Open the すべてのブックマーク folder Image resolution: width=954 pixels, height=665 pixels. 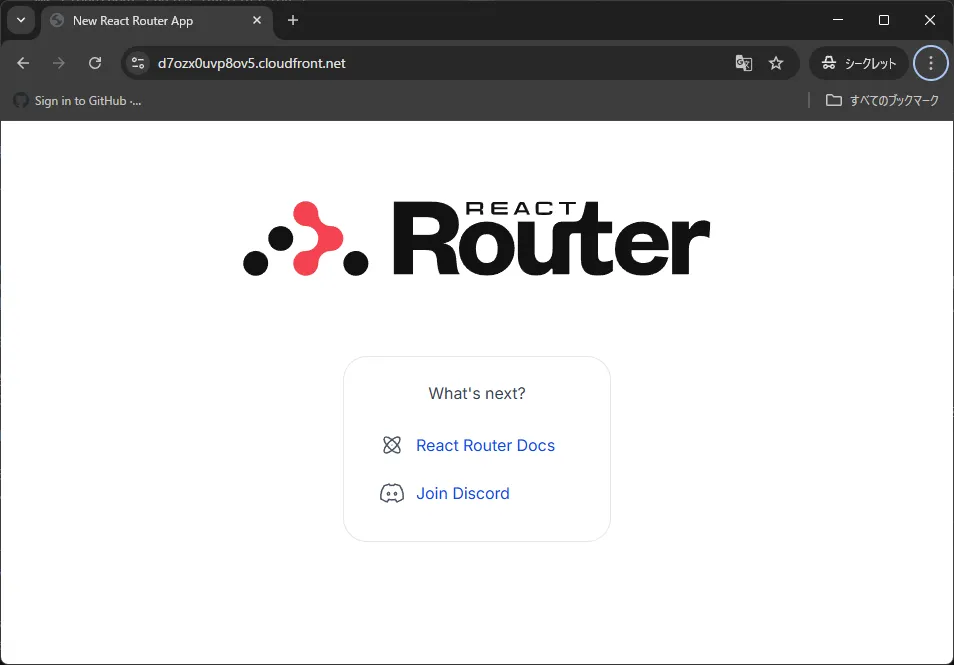click(882, 100)
